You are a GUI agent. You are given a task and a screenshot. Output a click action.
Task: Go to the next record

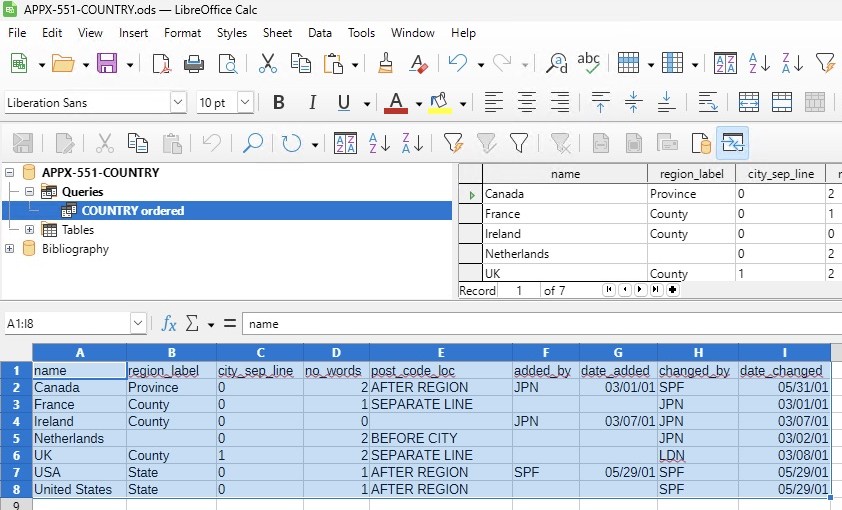click(x=640, y=290)
